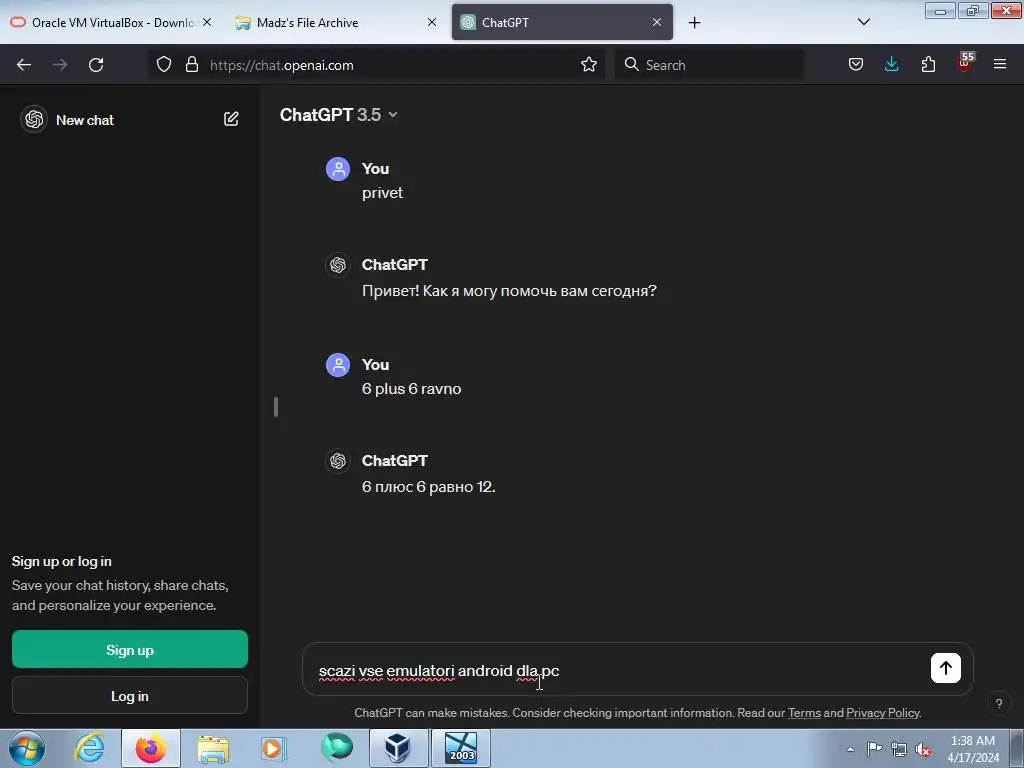Bookmark this page with star icon
Viewport: 1024px width, 768px height.
588,65
